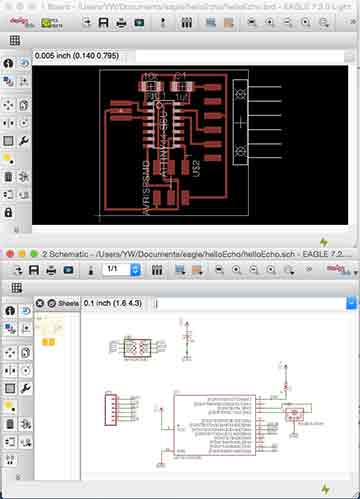Click the board editor command input field

[x=239, y=56]
